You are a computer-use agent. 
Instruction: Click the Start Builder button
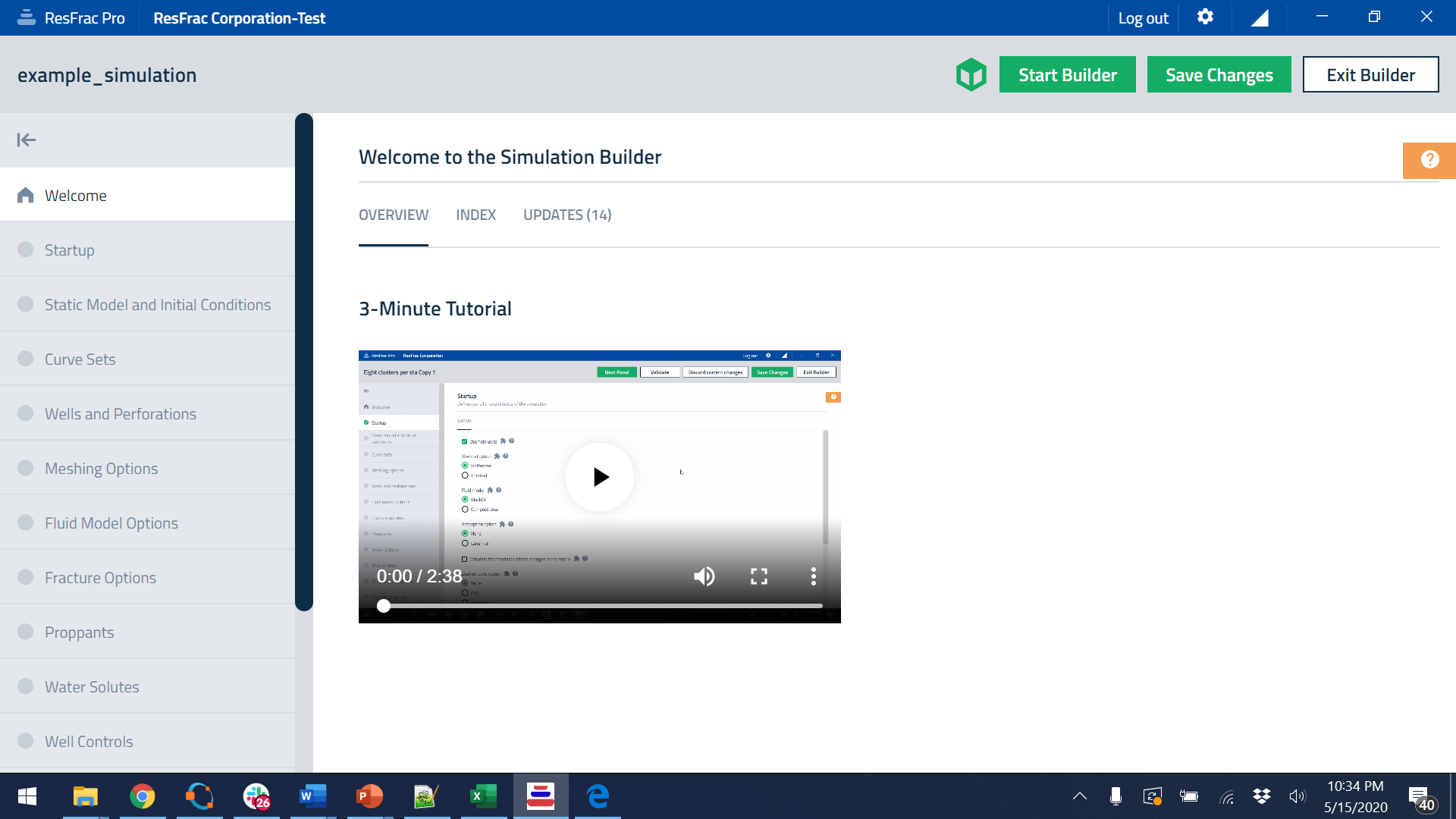coord(1068,74)
